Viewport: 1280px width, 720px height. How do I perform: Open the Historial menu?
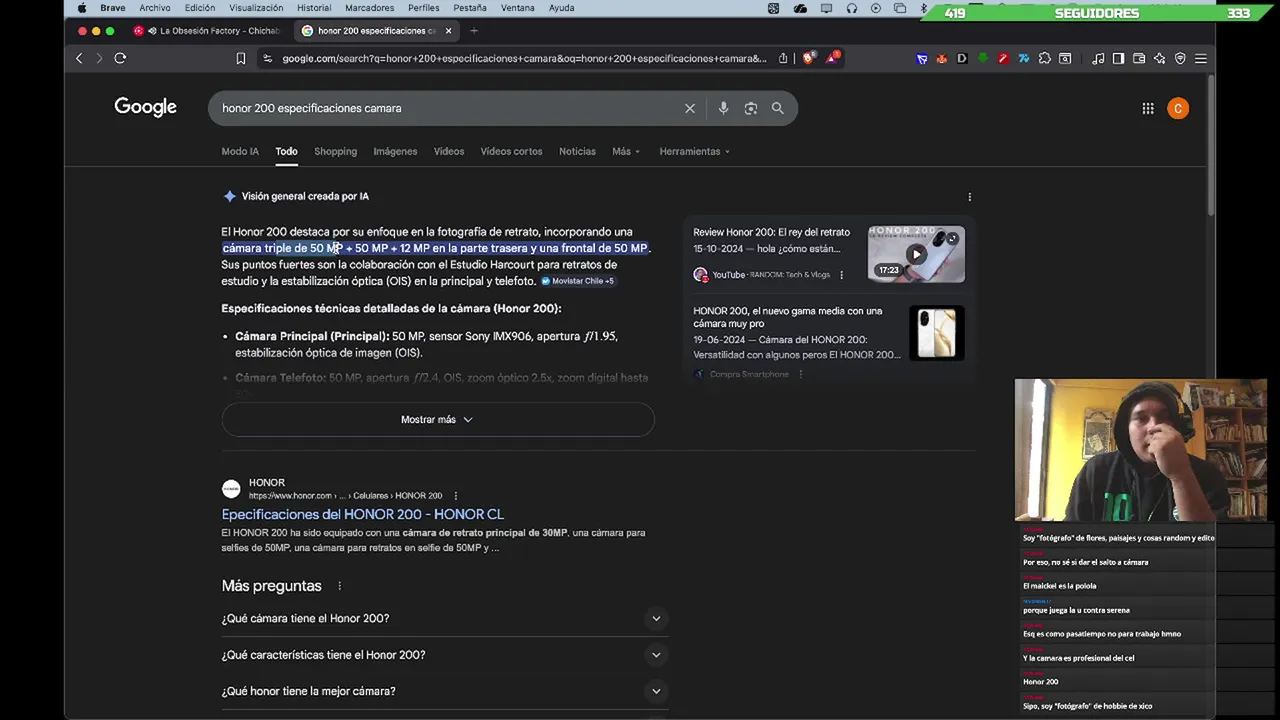coord(314,8)
